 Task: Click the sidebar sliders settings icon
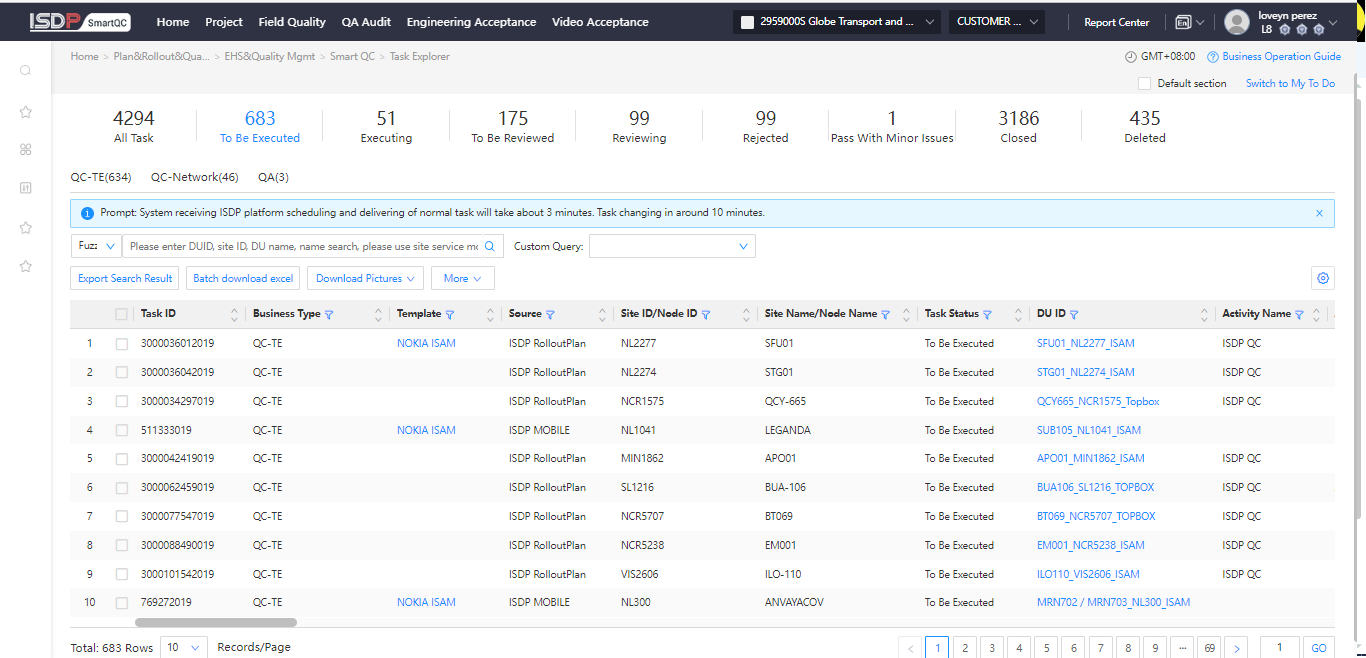click(x=26, y=188)
